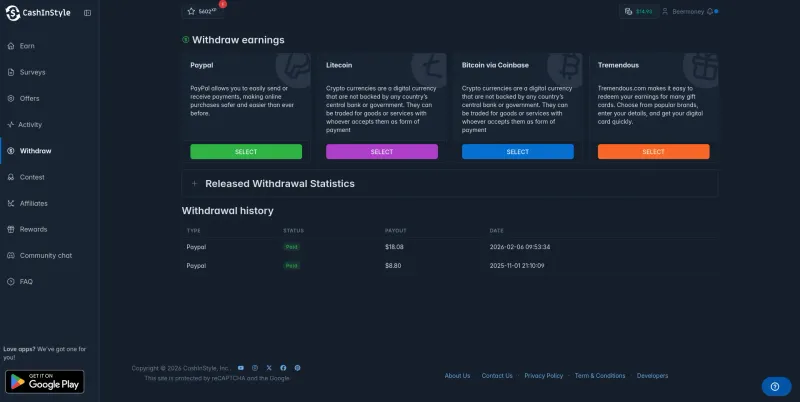This screenshot has width=800, height=402.
Task: Visit the X (Twitter) icon in the footer
Action: coord(269,368)
